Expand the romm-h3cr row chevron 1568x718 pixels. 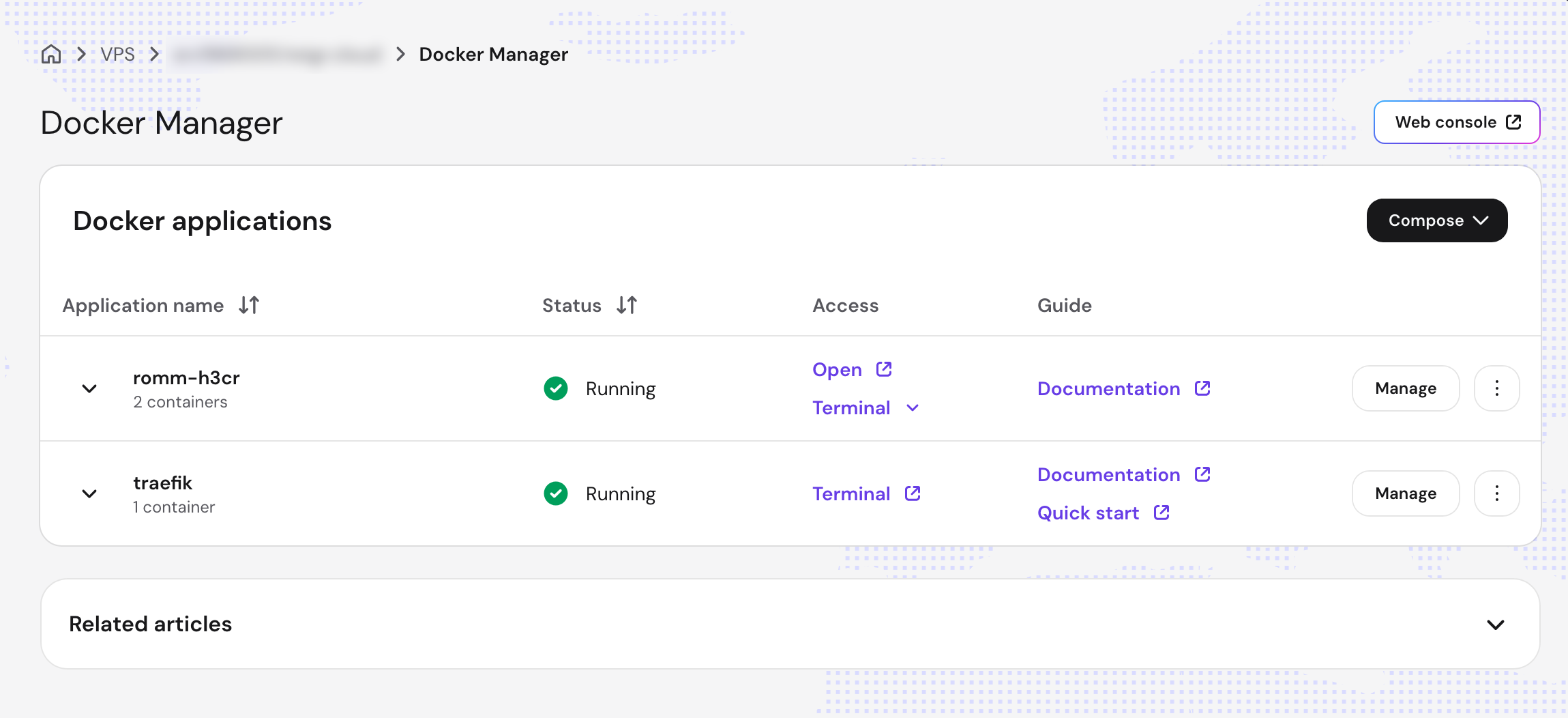[89, 388]
